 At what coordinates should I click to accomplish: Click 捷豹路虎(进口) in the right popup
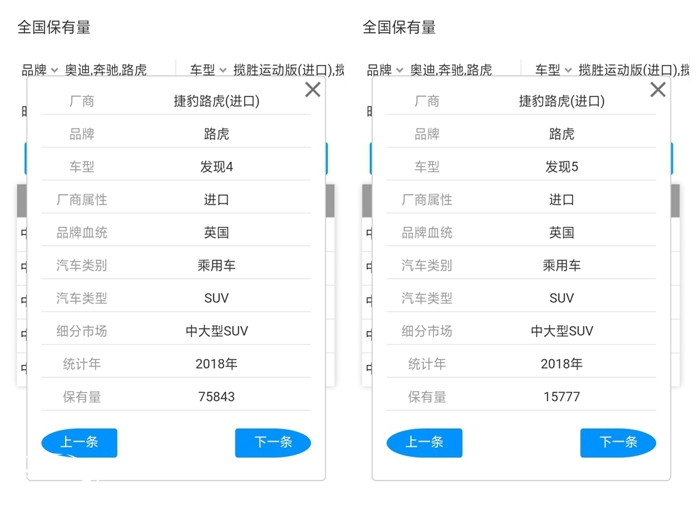(562, 101)
